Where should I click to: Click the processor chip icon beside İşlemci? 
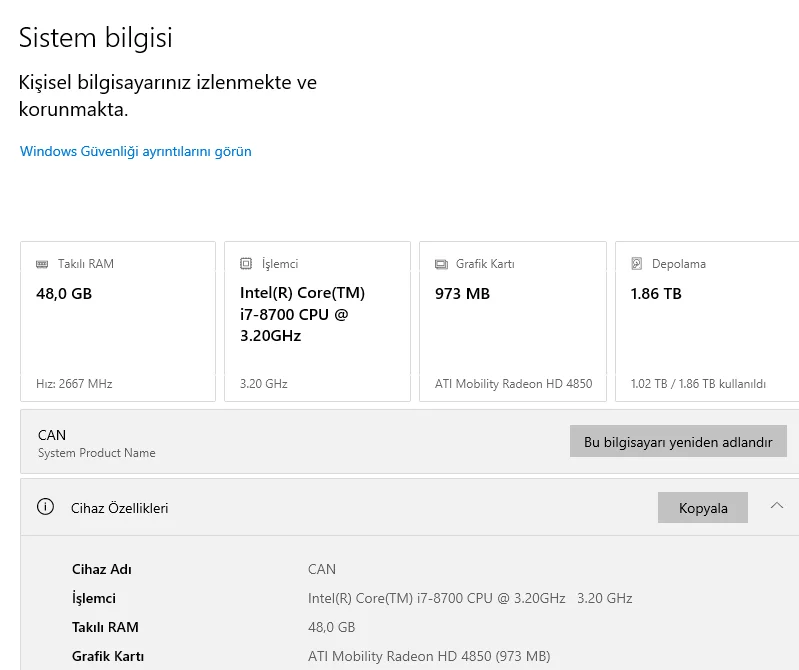click(246, 264)
